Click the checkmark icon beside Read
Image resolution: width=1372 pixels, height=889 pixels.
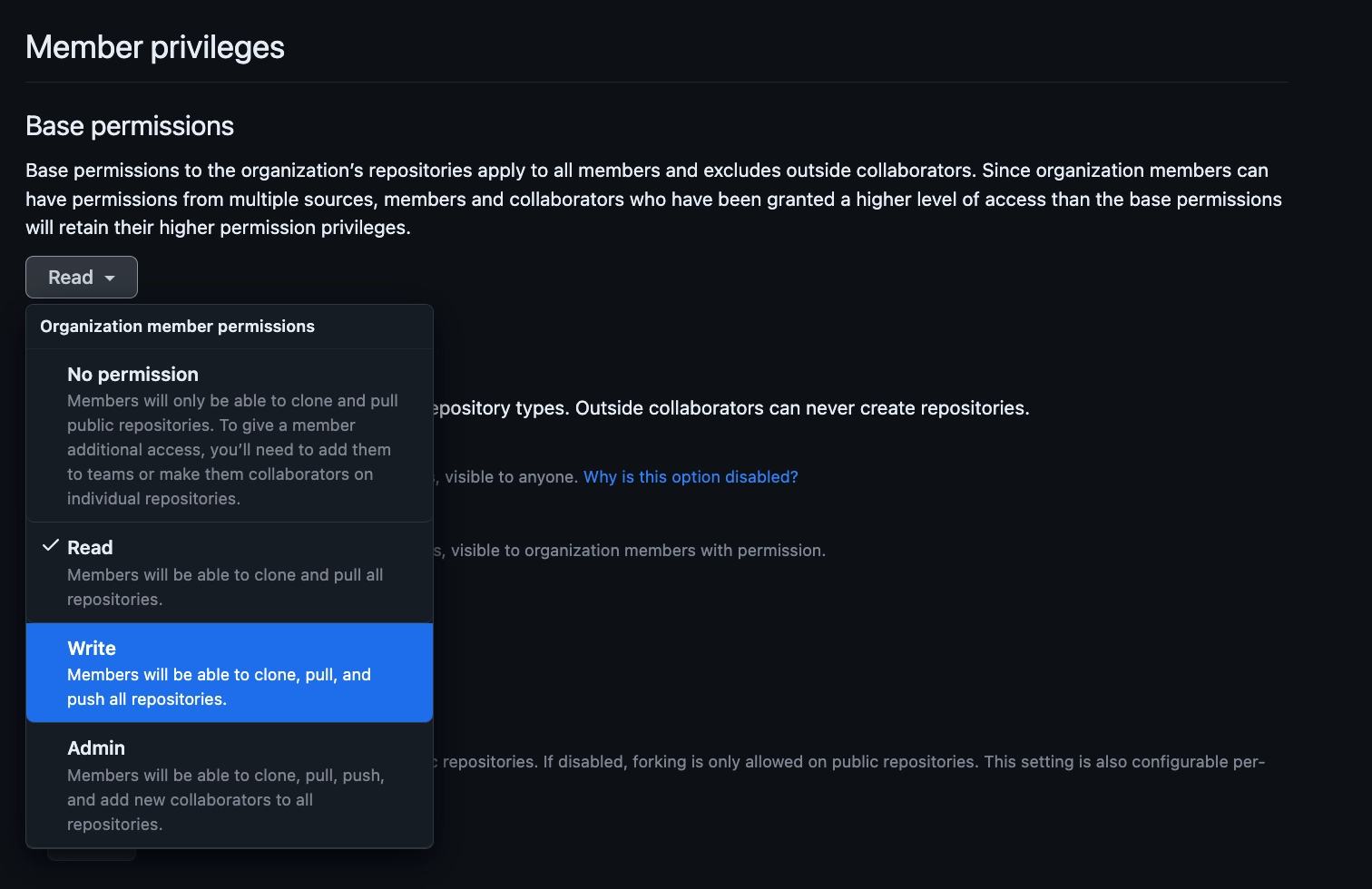(x=51, y=546)
